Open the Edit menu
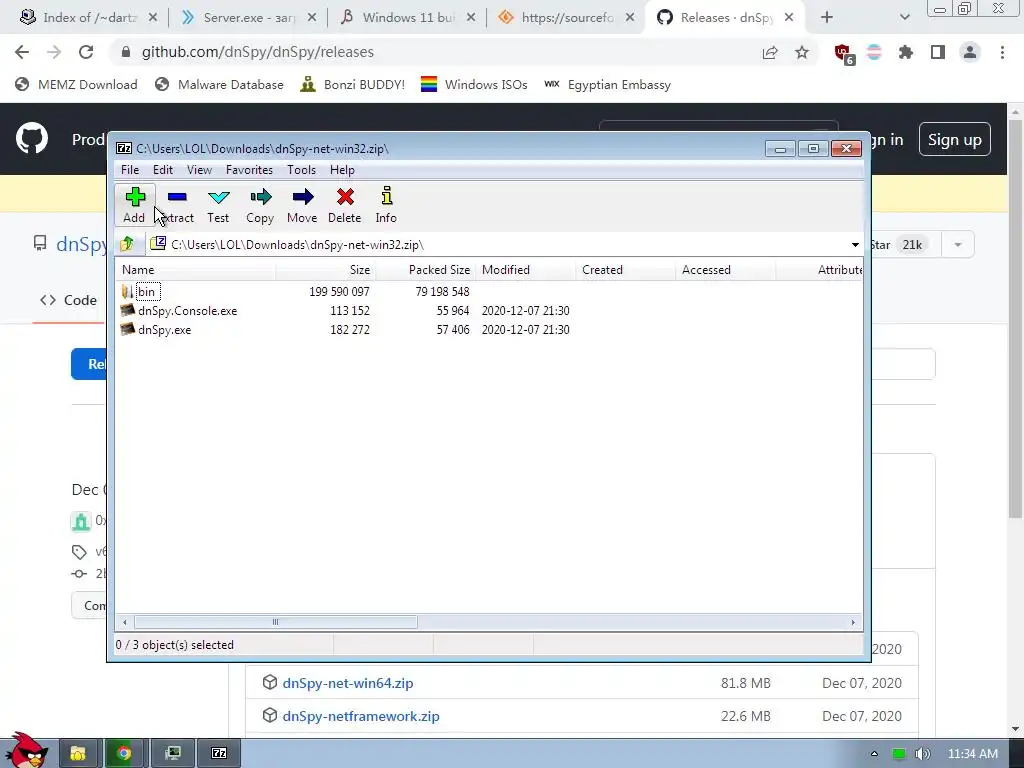Viewport: 1024px width, 768px height. point(163,170)
